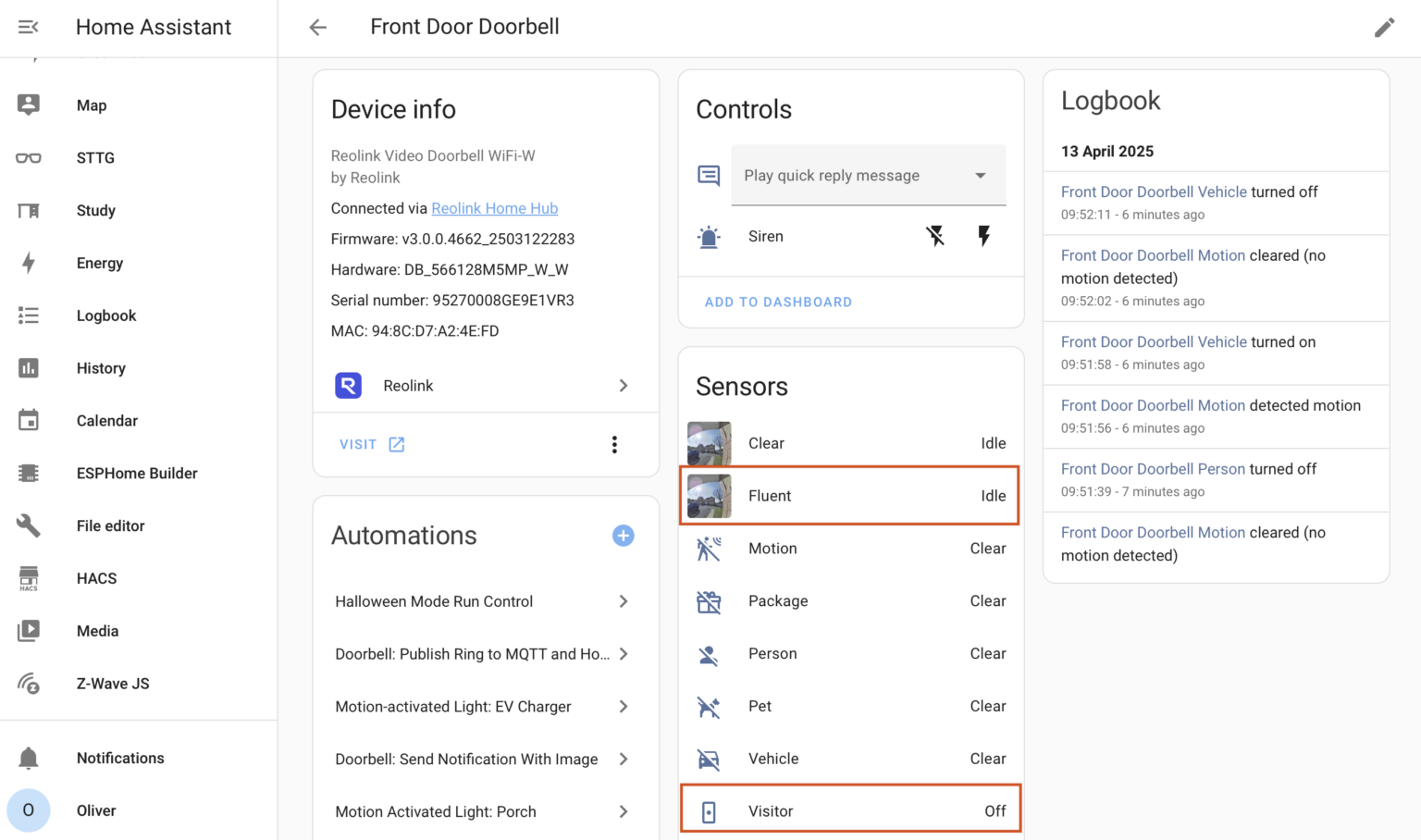Open the Z-Wave JS panel
Screen dimensions: 1421x840
click(113, 683)
